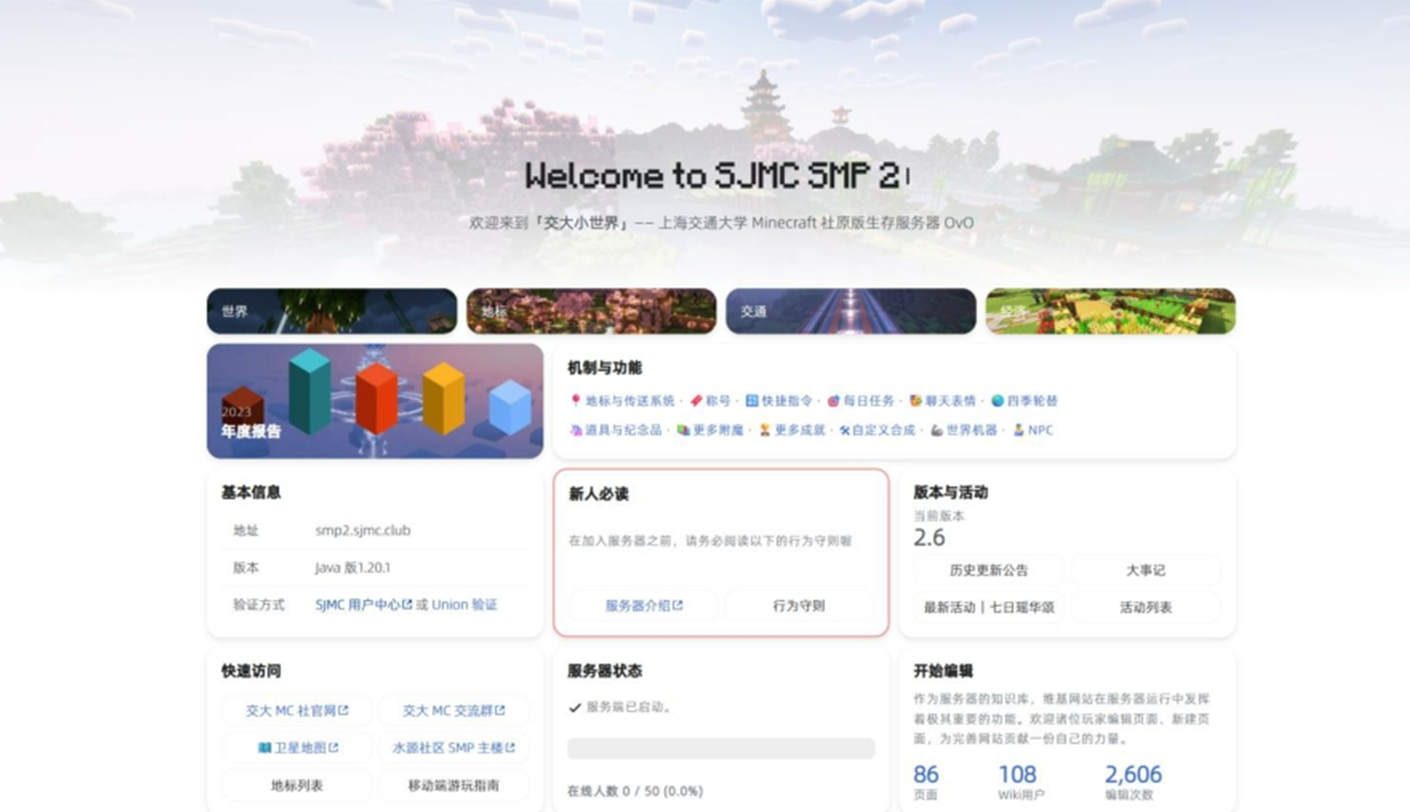Click the 快速访问 heading
The image size is (1410, 812).
251,671
